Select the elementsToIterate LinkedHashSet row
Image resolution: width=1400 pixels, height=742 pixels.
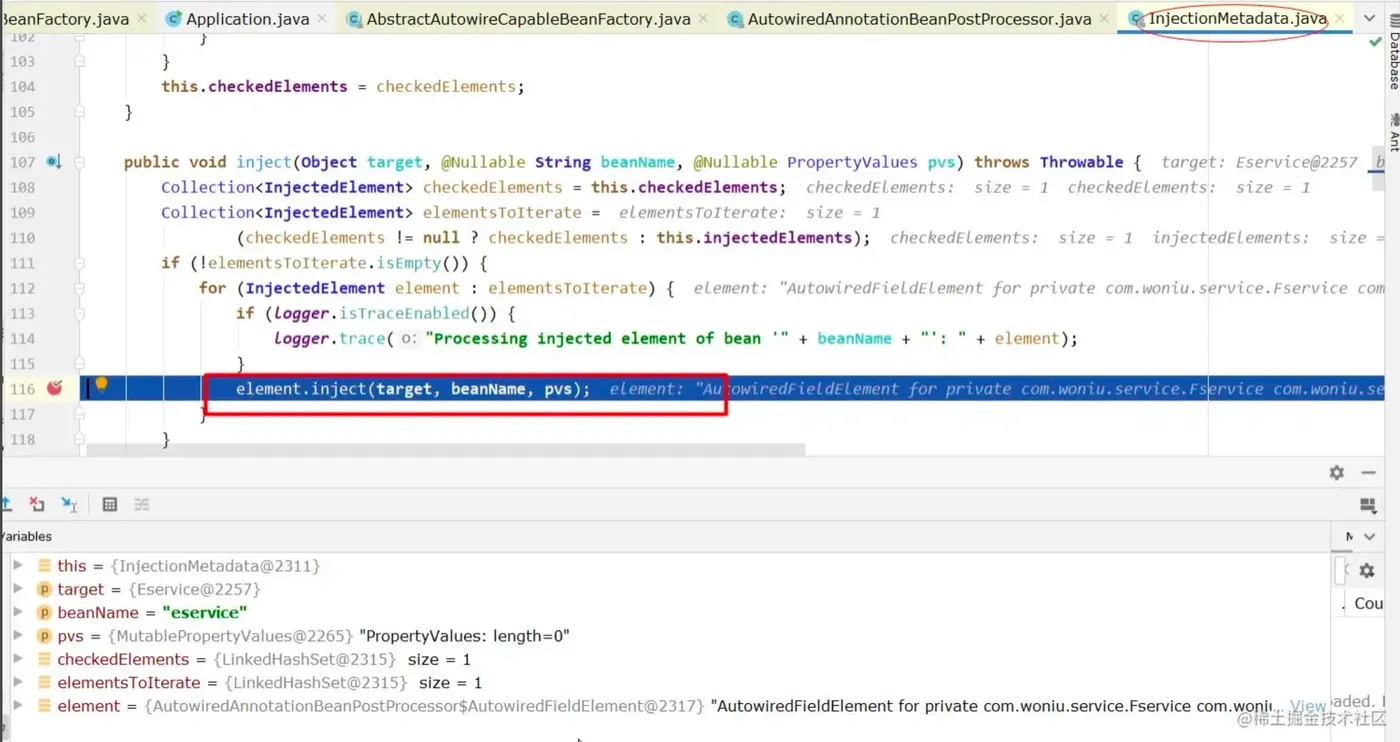click(665, 682)
